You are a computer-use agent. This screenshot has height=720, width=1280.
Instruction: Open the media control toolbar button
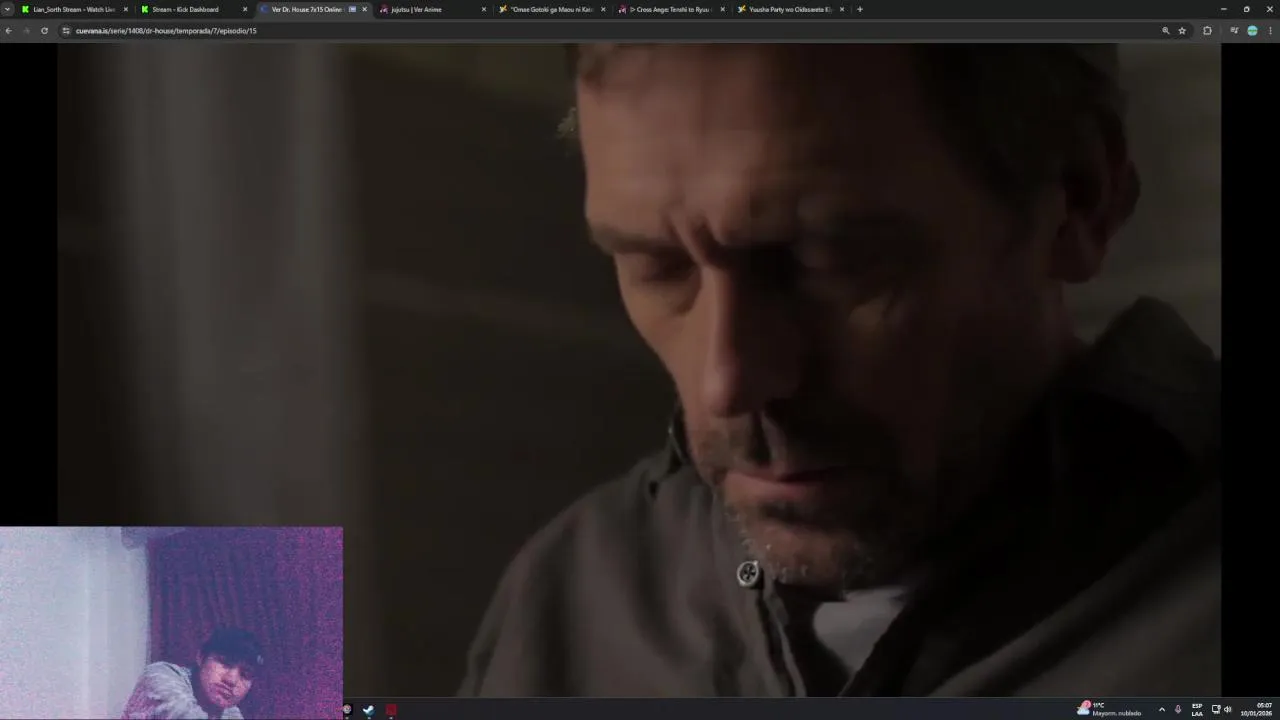tap(1234, 31)
